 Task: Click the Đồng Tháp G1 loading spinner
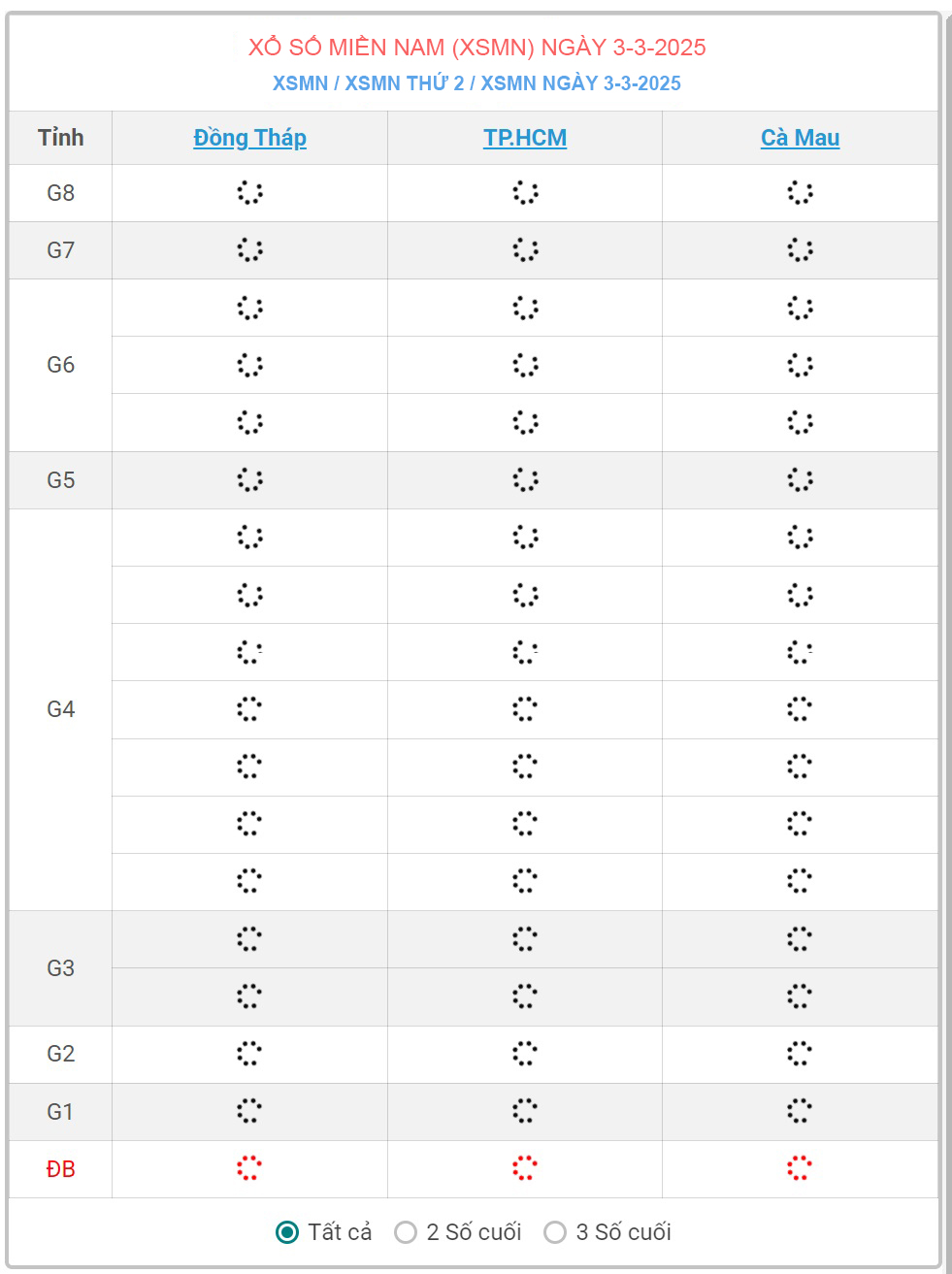click(x=249, y=1111)
